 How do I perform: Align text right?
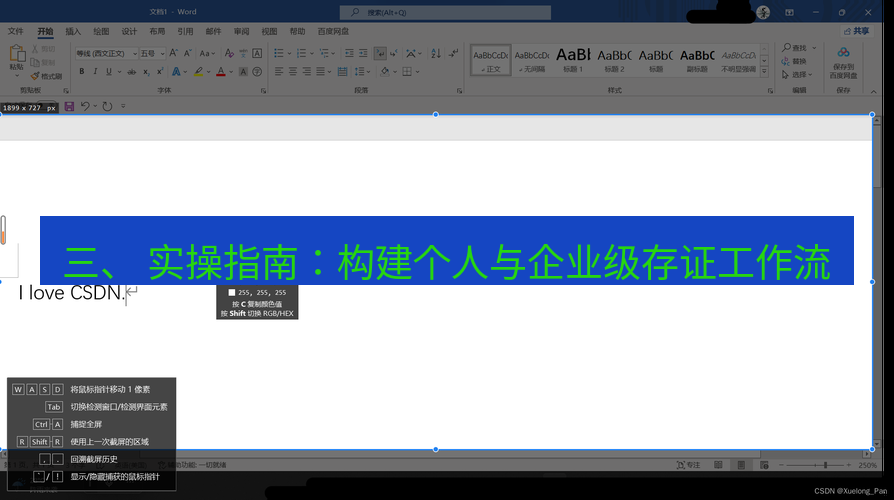[x=307, y=71]
